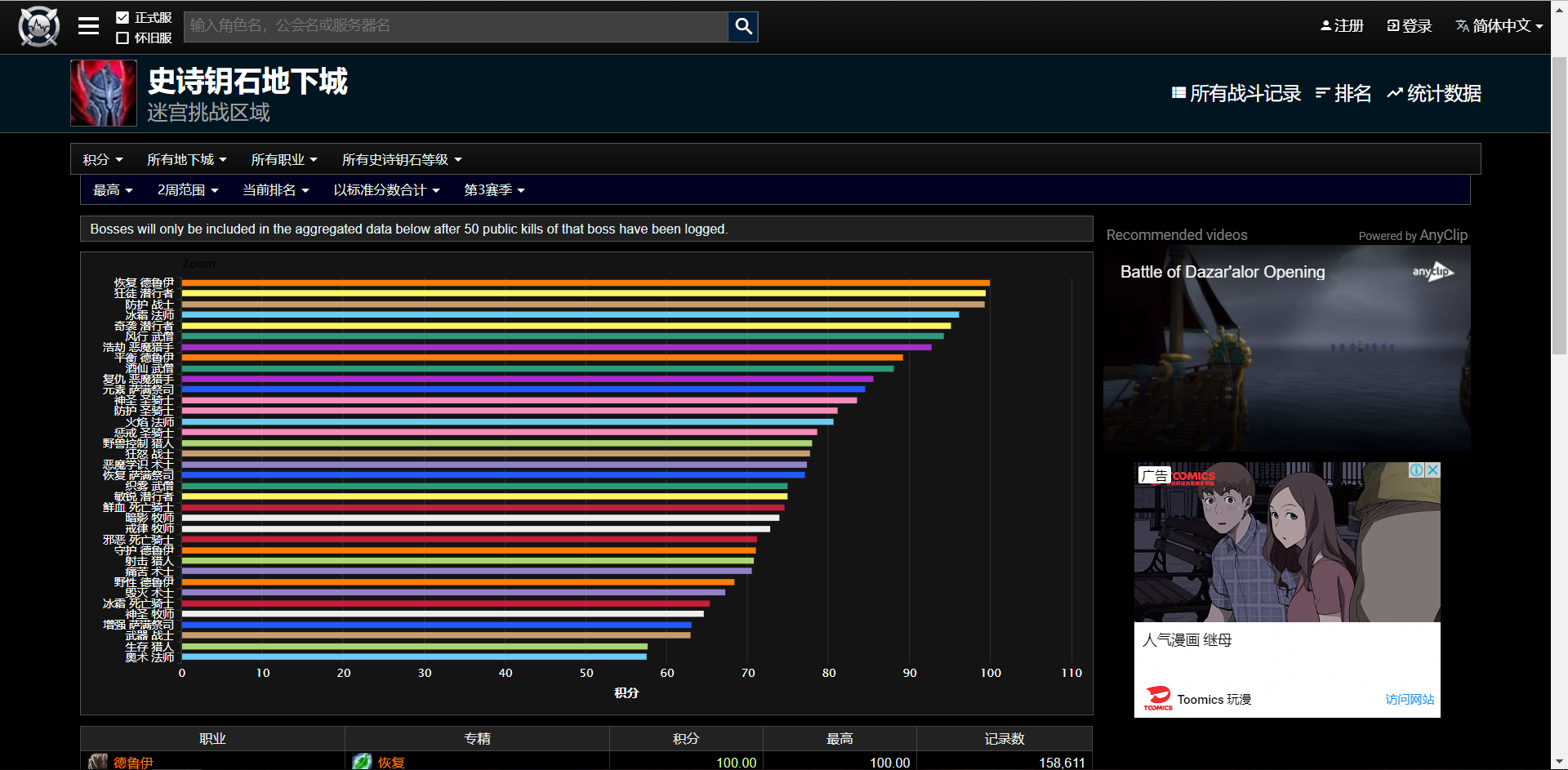Screen dimensions: 1568x770
Task: Focus the character or guild search field
Action: [455, 26]
